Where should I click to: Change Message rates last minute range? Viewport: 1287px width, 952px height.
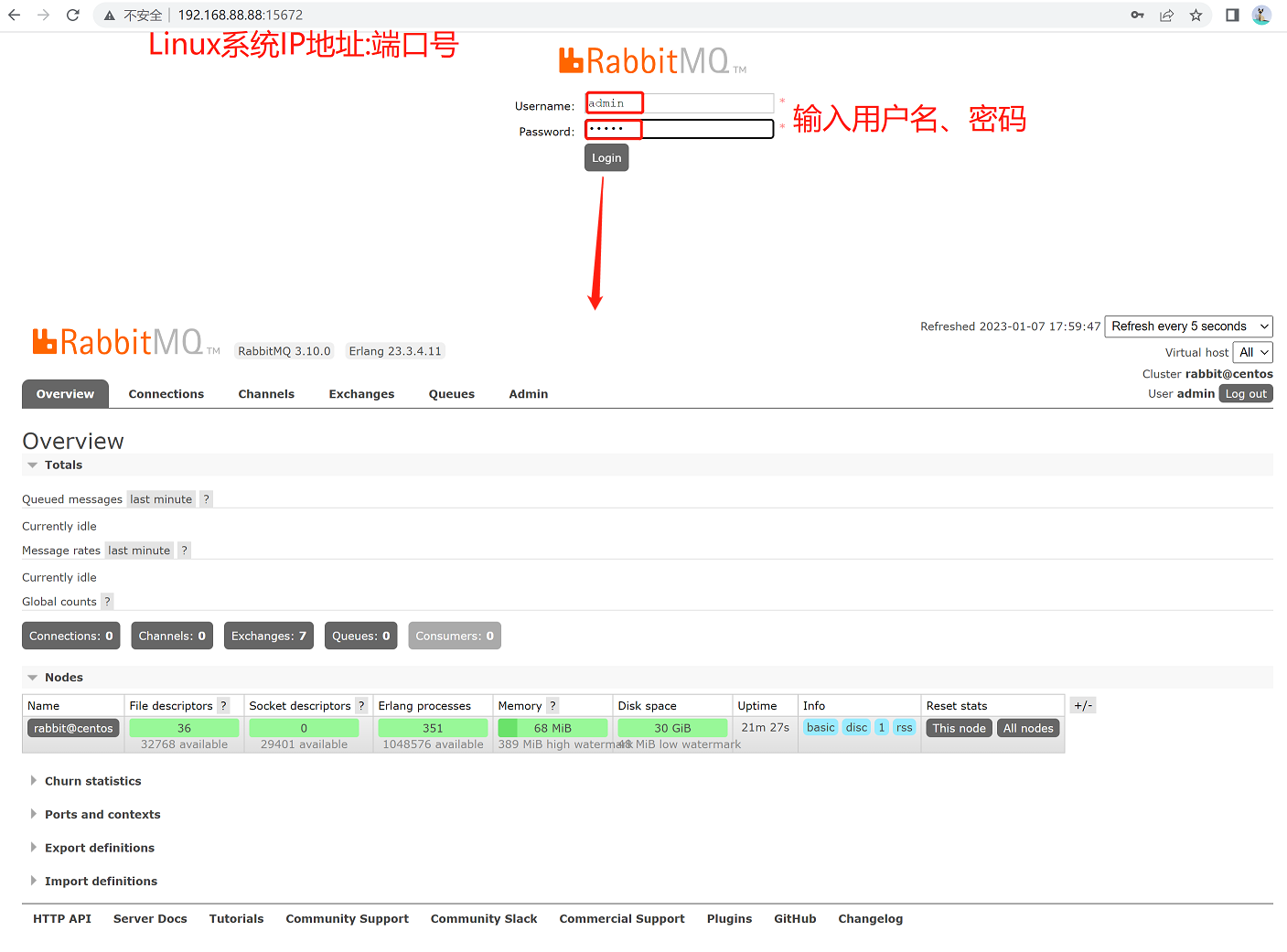click(139, 550)
